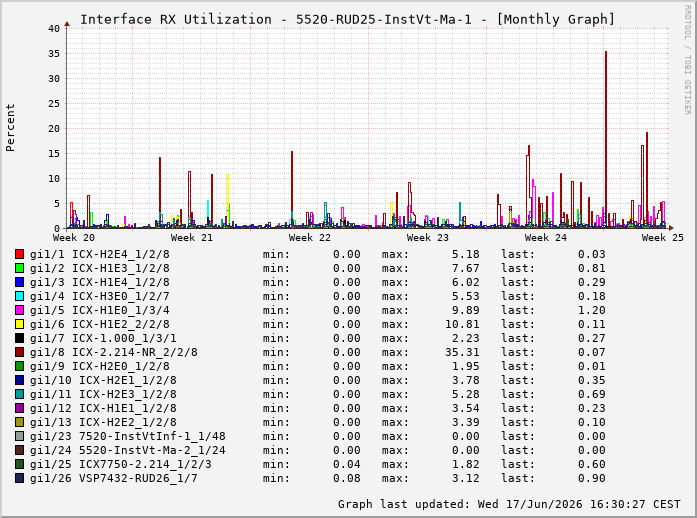Click the teal swatch for gi1/11
This screenshot has height=518, width=697.
(19, 394)
